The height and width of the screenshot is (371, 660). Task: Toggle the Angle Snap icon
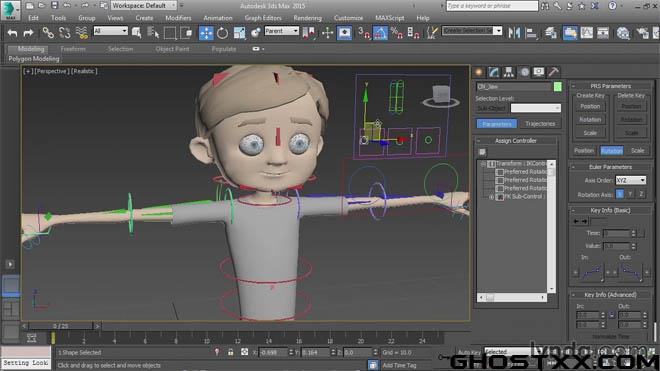coord(380,33)
